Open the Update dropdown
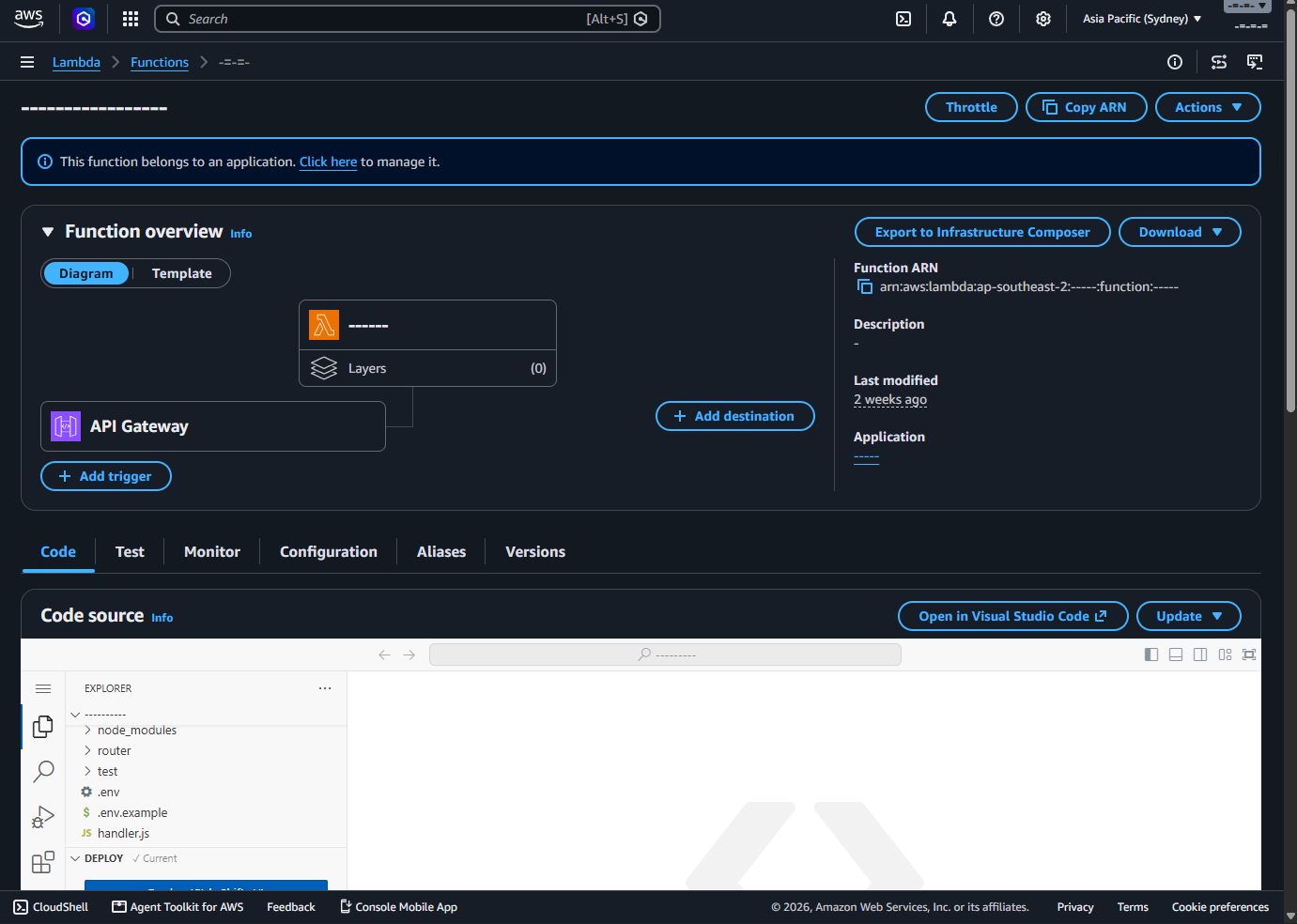Image resolution: width=1297 pixels, height=924 pixels. [x=1189, y=616]
